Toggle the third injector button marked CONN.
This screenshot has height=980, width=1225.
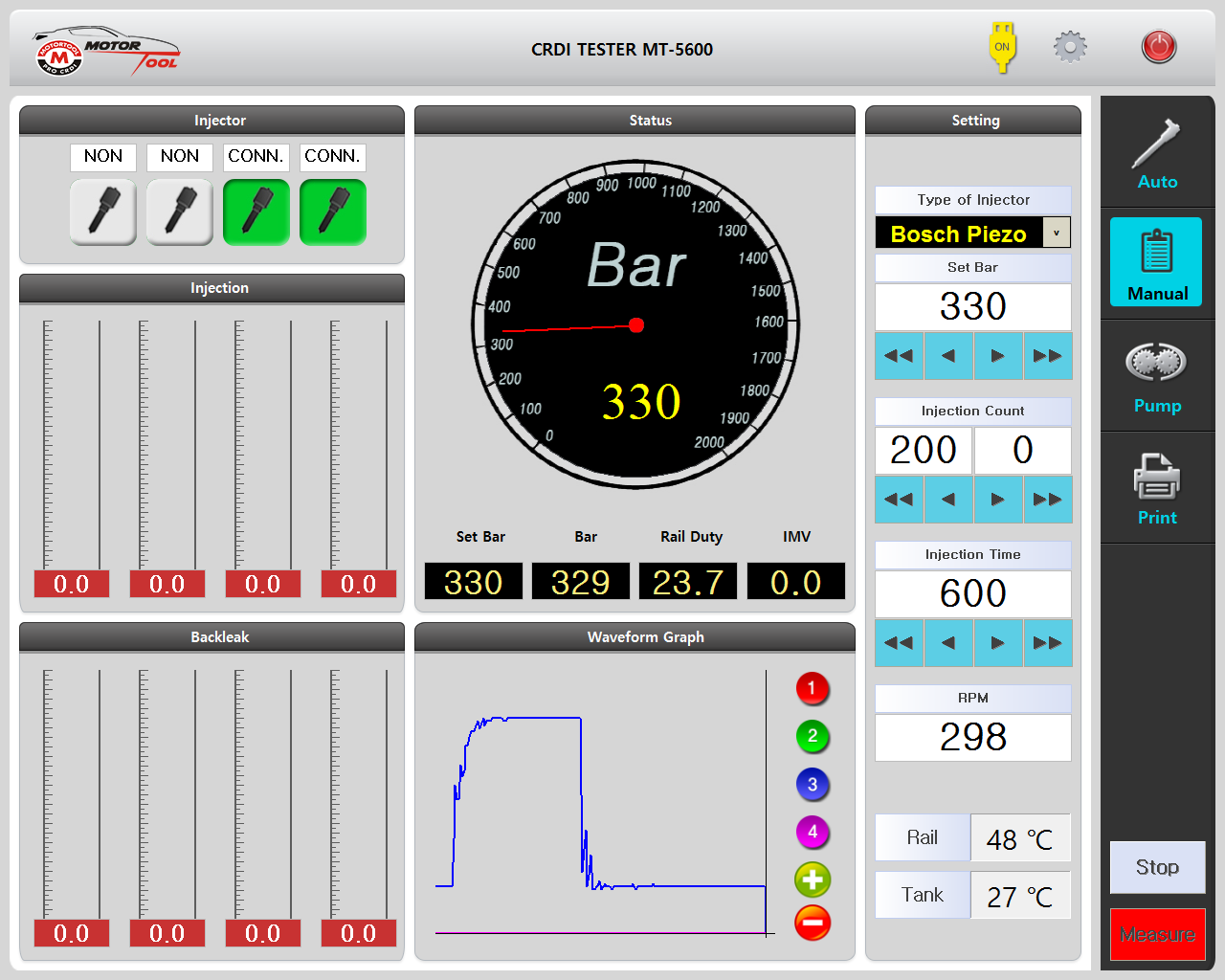pyautogui.click(x=256, y=212)
